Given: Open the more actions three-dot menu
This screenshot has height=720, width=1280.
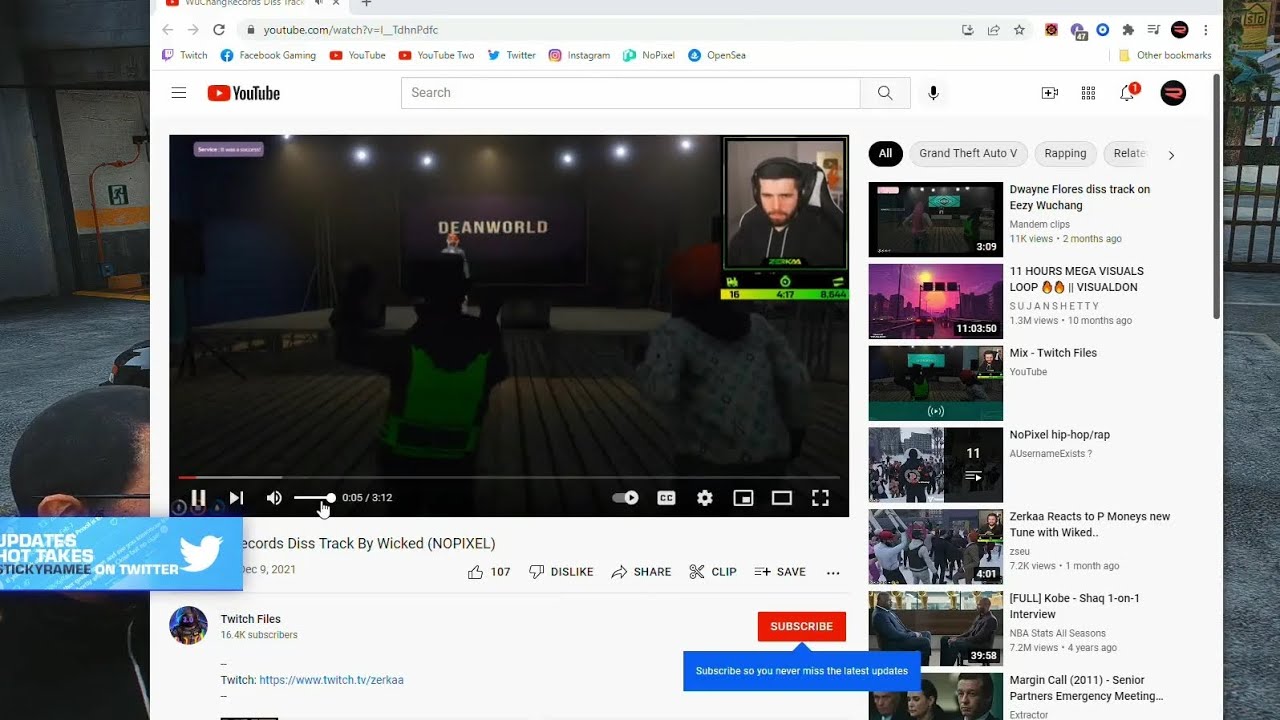Looking at the screenshot, I should 833,572.
